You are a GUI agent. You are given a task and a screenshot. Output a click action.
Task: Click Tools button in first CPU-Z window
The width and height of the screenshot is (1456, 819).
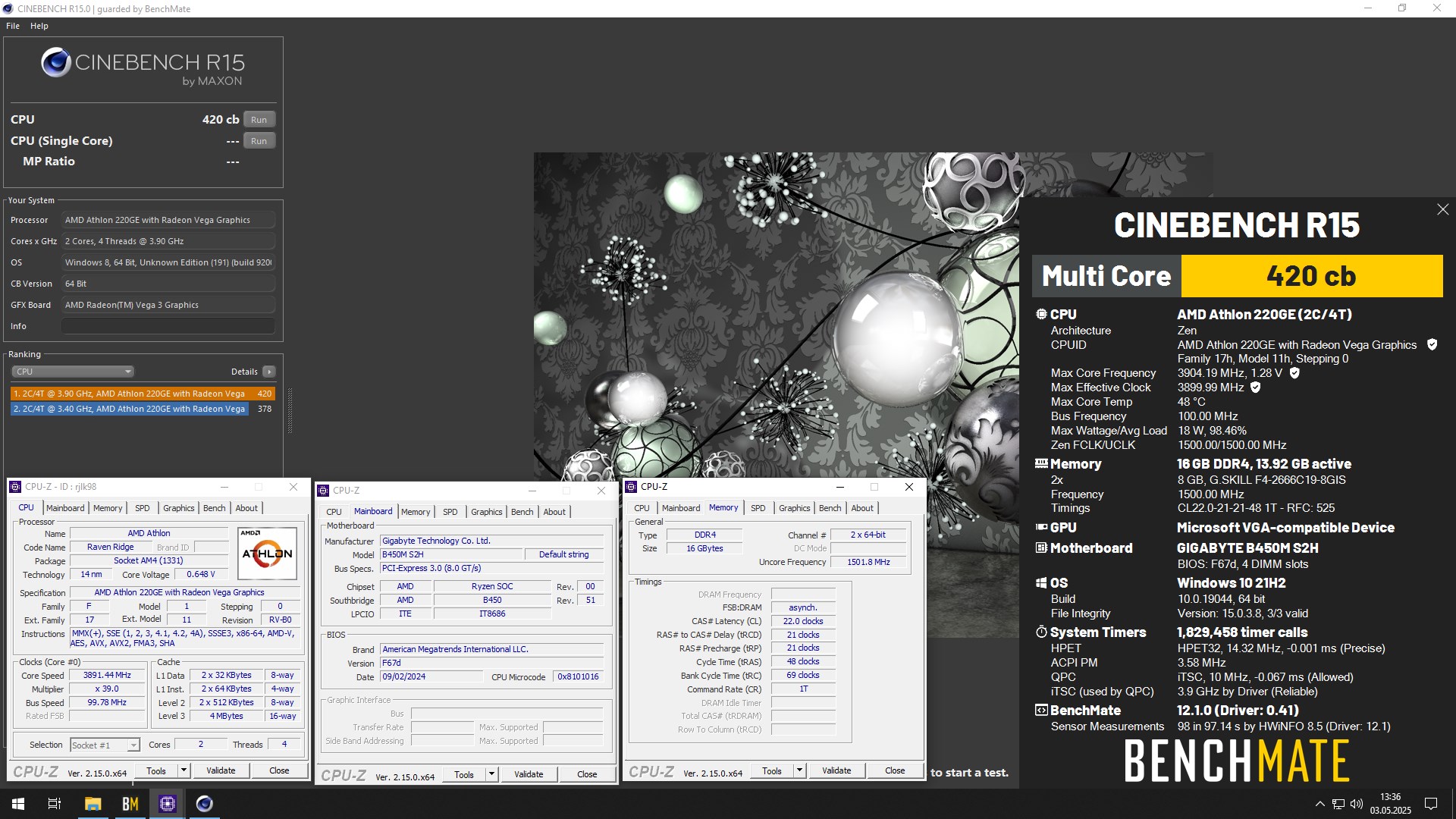tap(156, 770)
